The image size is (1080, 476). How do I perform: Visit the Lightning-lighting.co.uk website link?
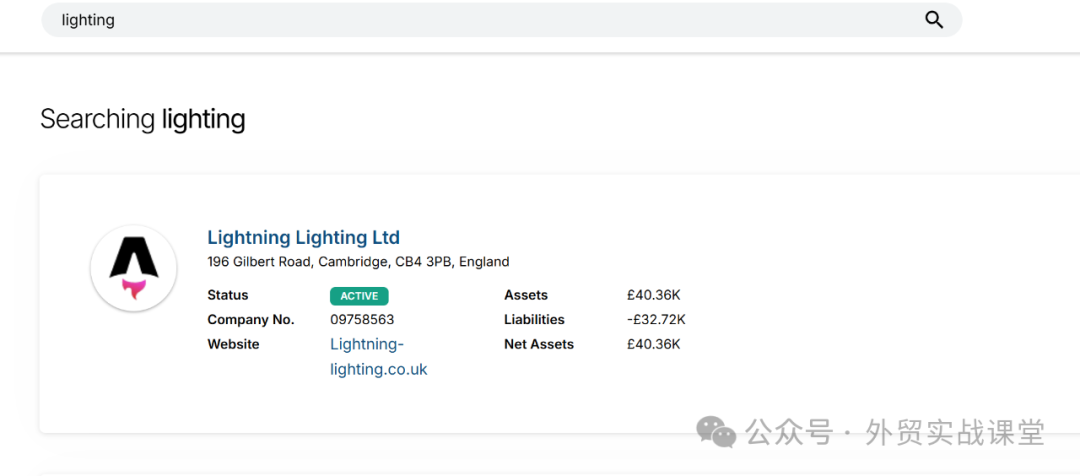coord(378,357)
